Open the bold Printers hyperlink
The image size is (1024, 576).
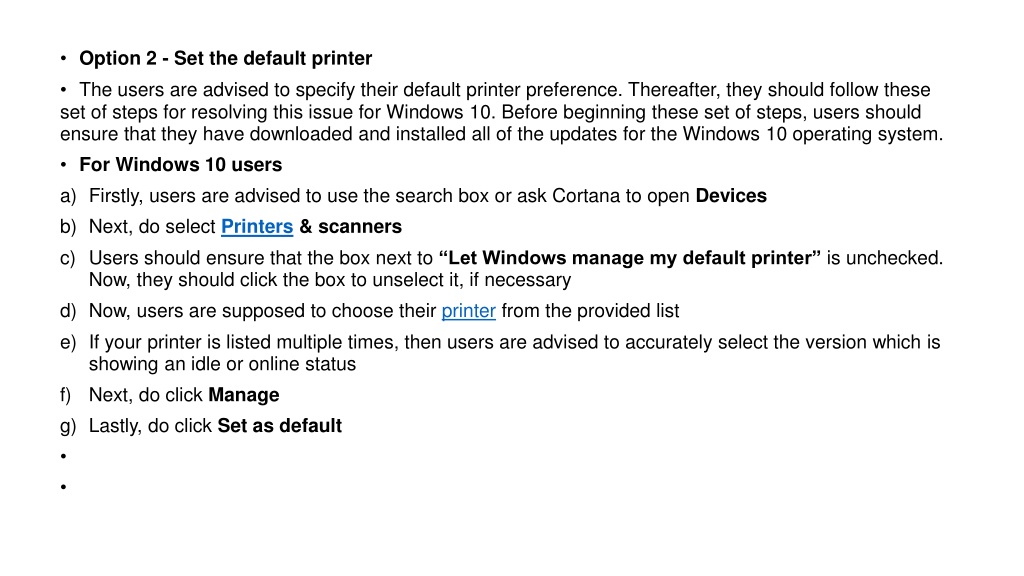(257, 227)
